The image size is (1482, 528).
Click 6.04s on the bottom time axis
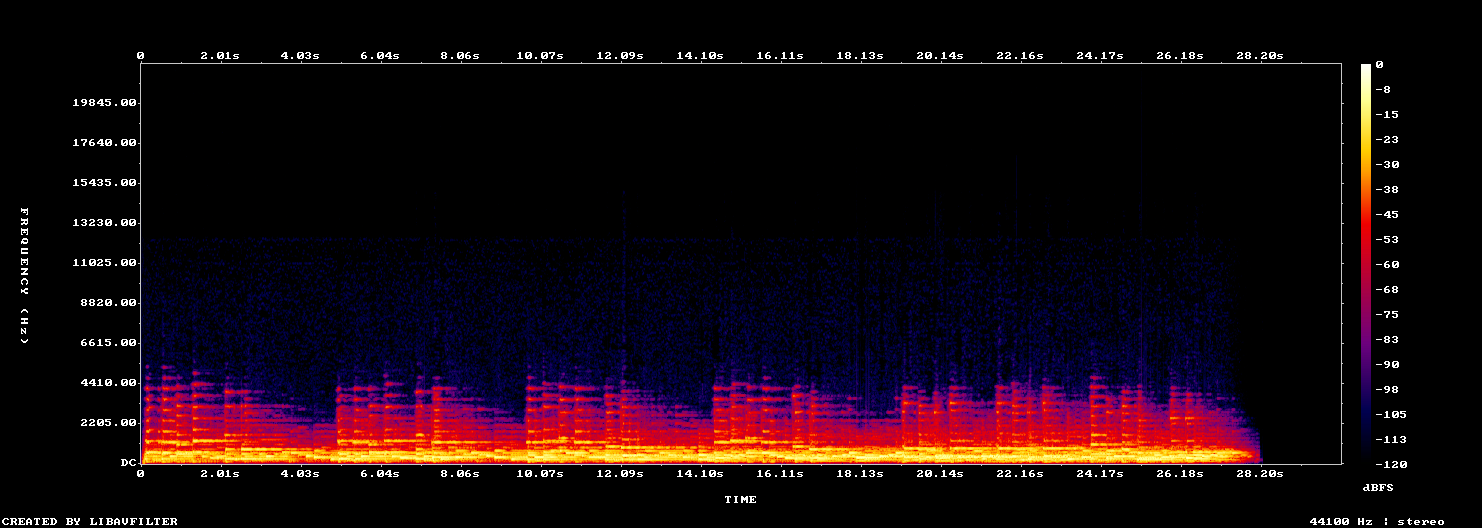(380, 473)
